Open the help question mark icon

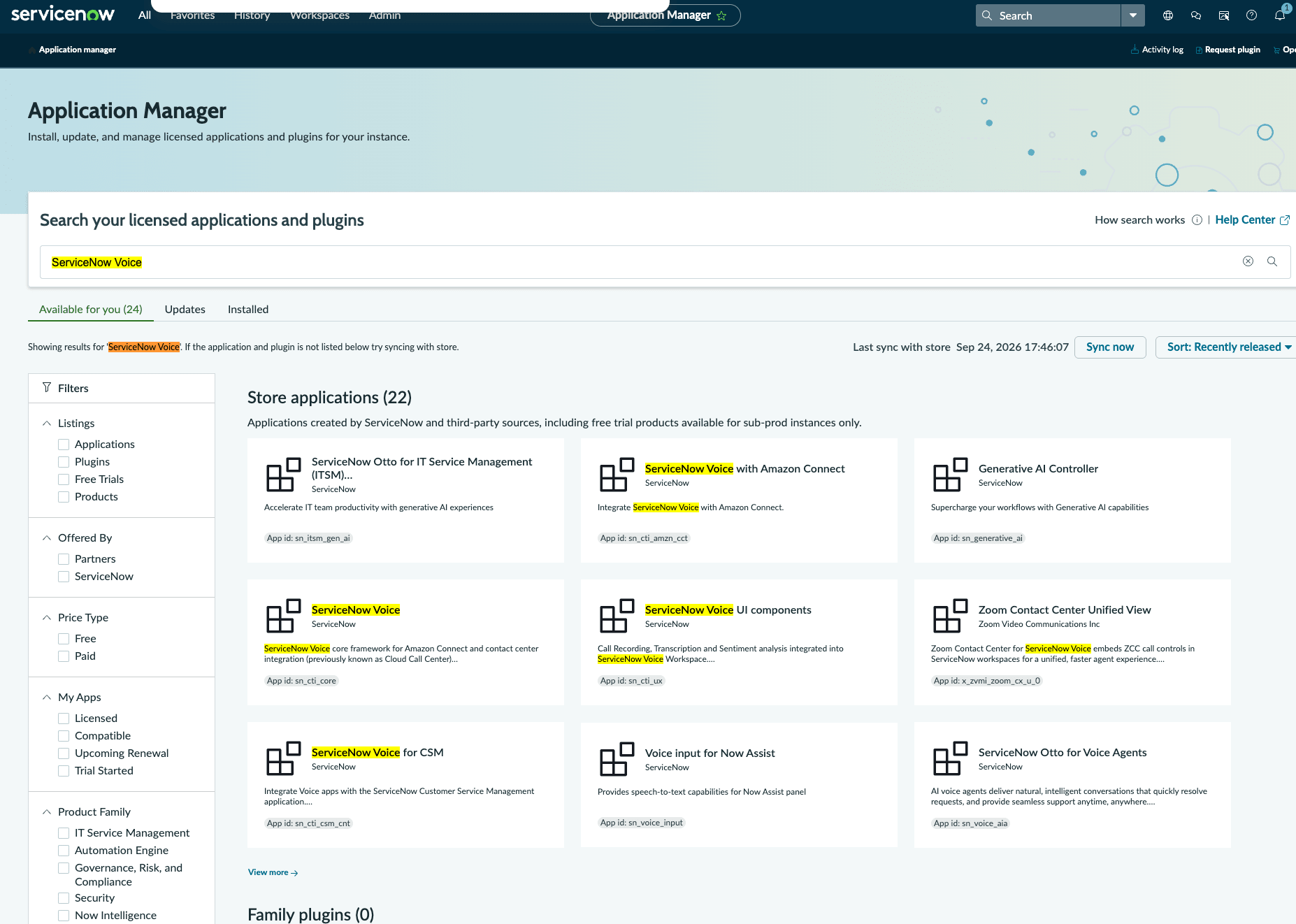(1252, 15)
